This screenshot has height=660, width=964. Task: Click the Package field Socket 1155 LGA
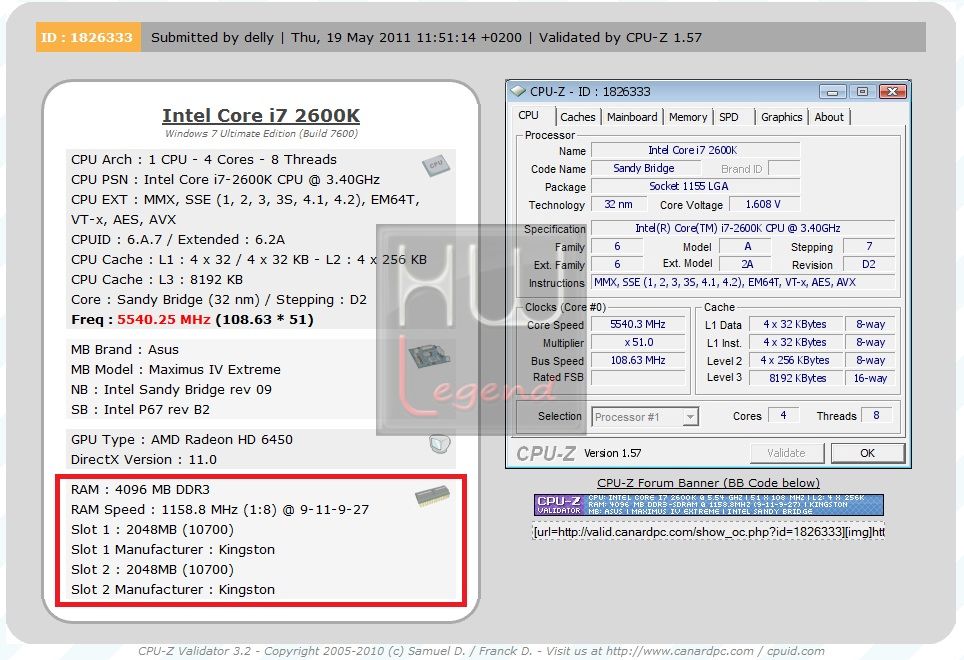point(695,186)
